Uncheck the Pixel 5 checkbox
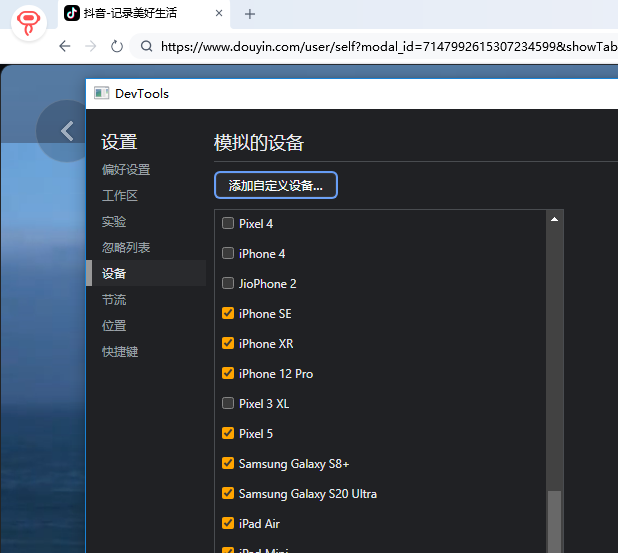The image size is (618, 553). pyautogui.click(x=228, y=433)
